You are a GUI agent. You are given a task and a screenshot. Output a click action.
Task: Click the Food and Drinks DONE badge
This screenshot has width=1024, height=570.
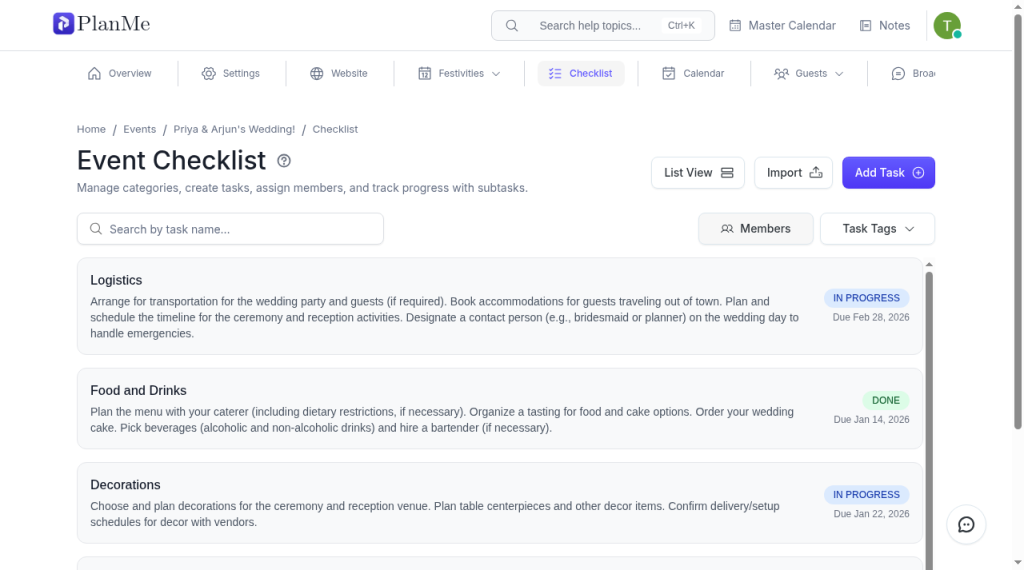[886, 400]
